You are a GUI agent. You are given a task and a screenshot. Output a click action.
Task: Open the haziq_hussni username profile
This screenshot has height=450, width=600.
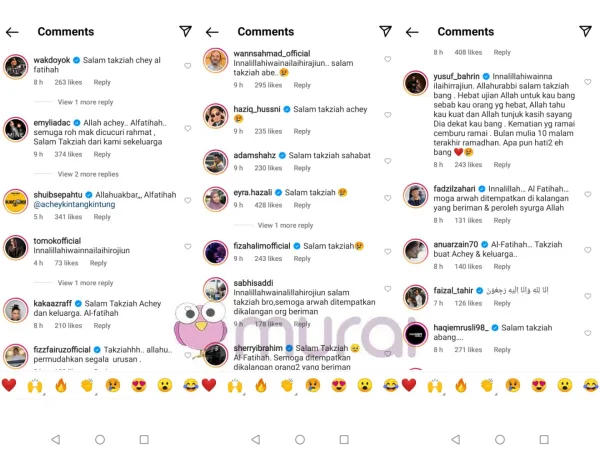[x=257, y=109]
